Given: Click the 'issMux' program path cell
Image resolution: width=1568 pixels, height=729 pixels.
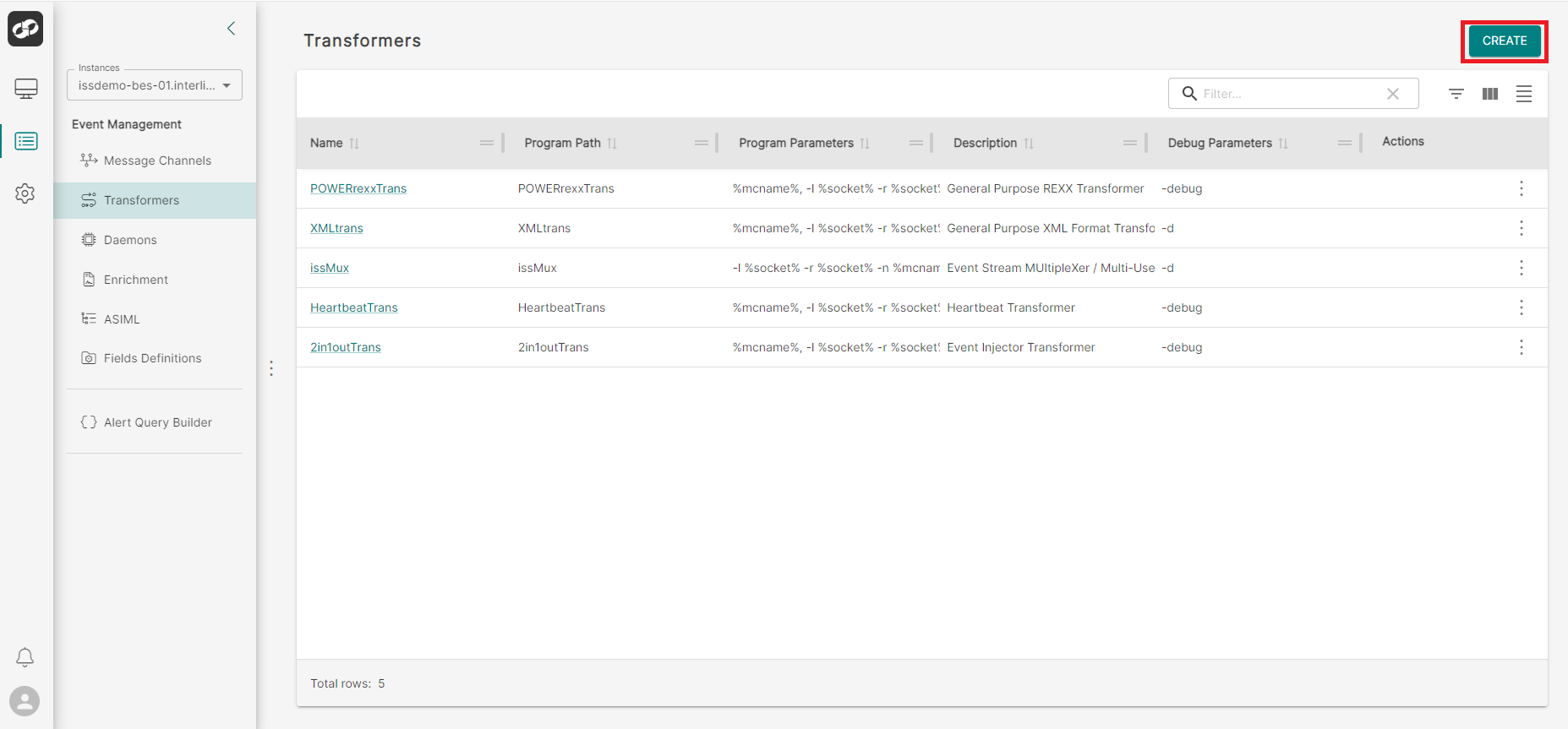Looking at the screenshot, I should tap(538, 268).
